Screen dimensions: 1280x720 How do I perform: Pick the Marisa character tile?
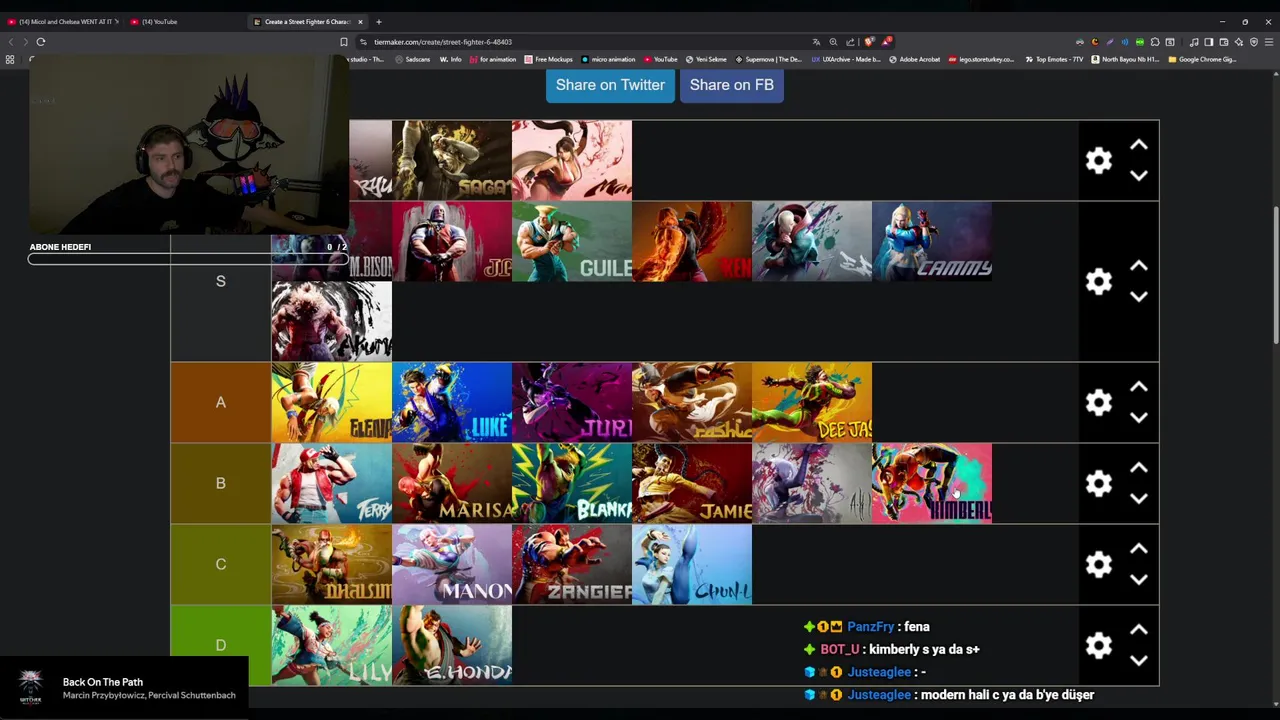point(452,483)
